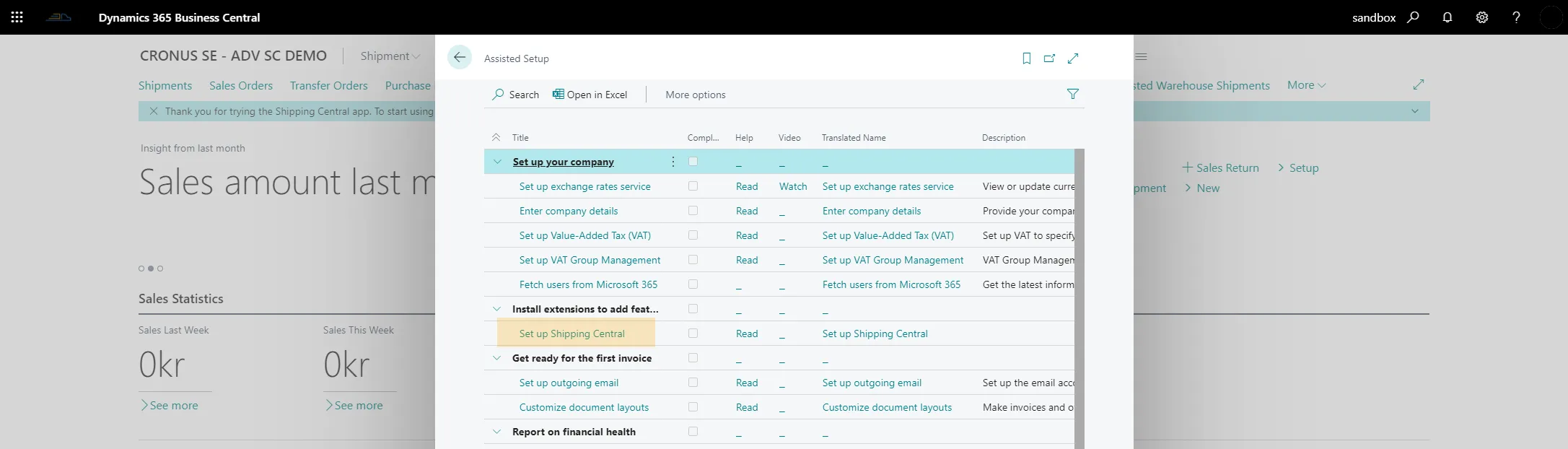Collapse the Report on financial health group
Viewport: 1568px width, 449px height.
coord(496,432)
